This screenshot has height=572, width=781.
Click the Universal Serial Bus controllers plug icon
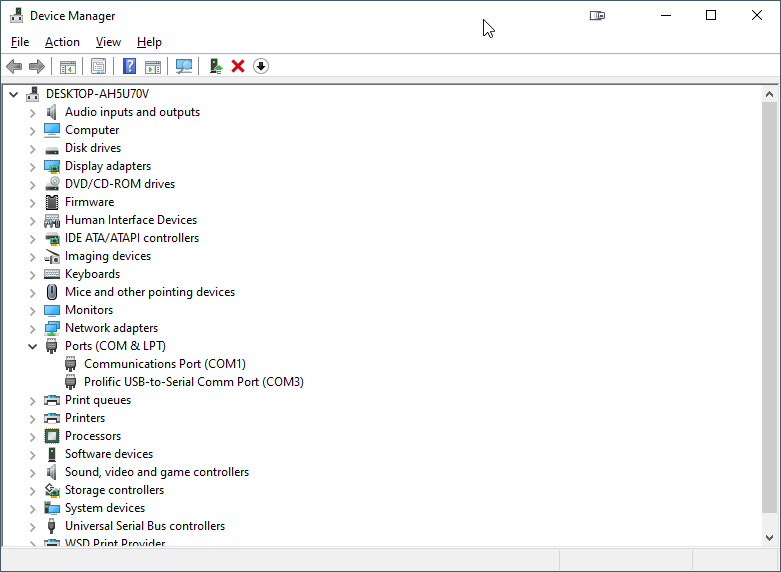tap(51, 526)
